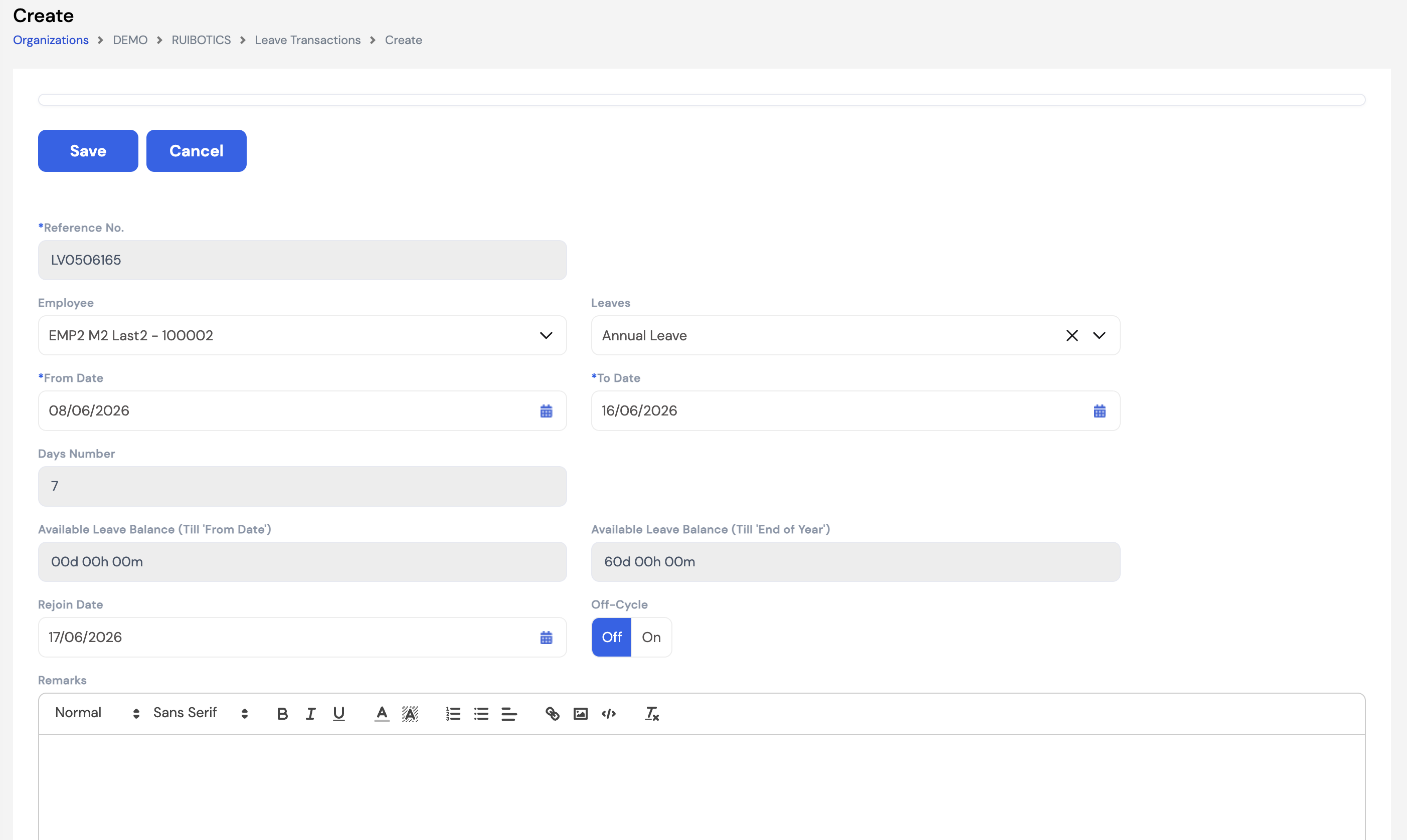Open the Sans Serif font dropdown
1407x840 pixels.
(201, 713)
